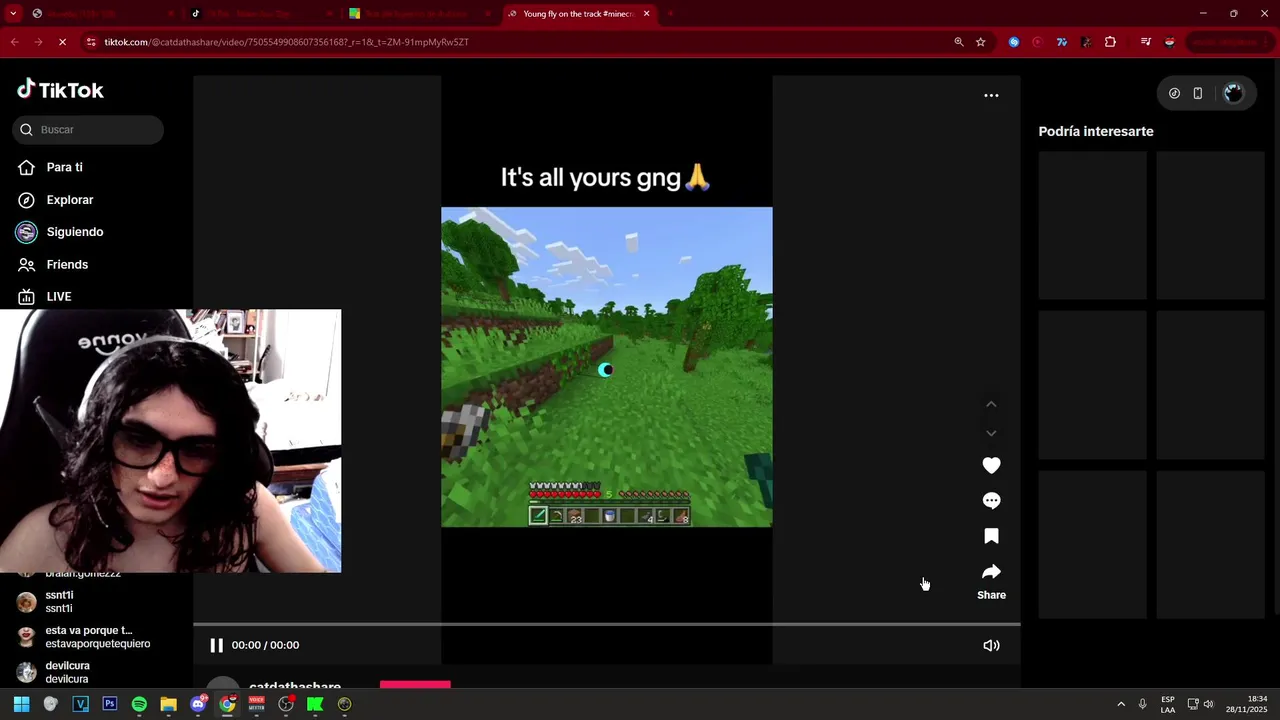Mute the video volume
This screenshot has width=1280, height=720.
[991, 645]
